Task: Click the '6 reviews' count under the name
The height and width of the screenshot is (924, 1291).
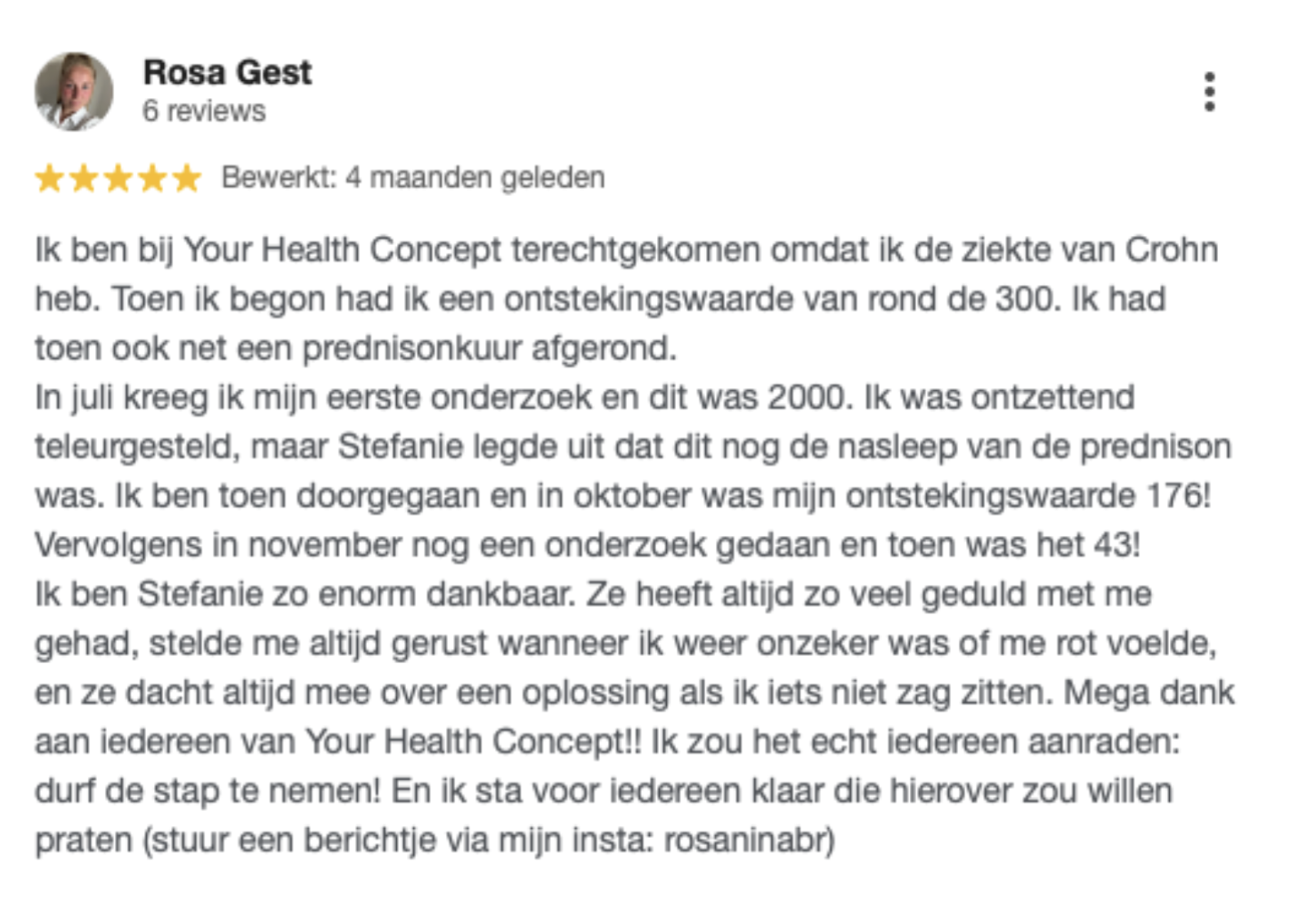Action: pos(204,111)
